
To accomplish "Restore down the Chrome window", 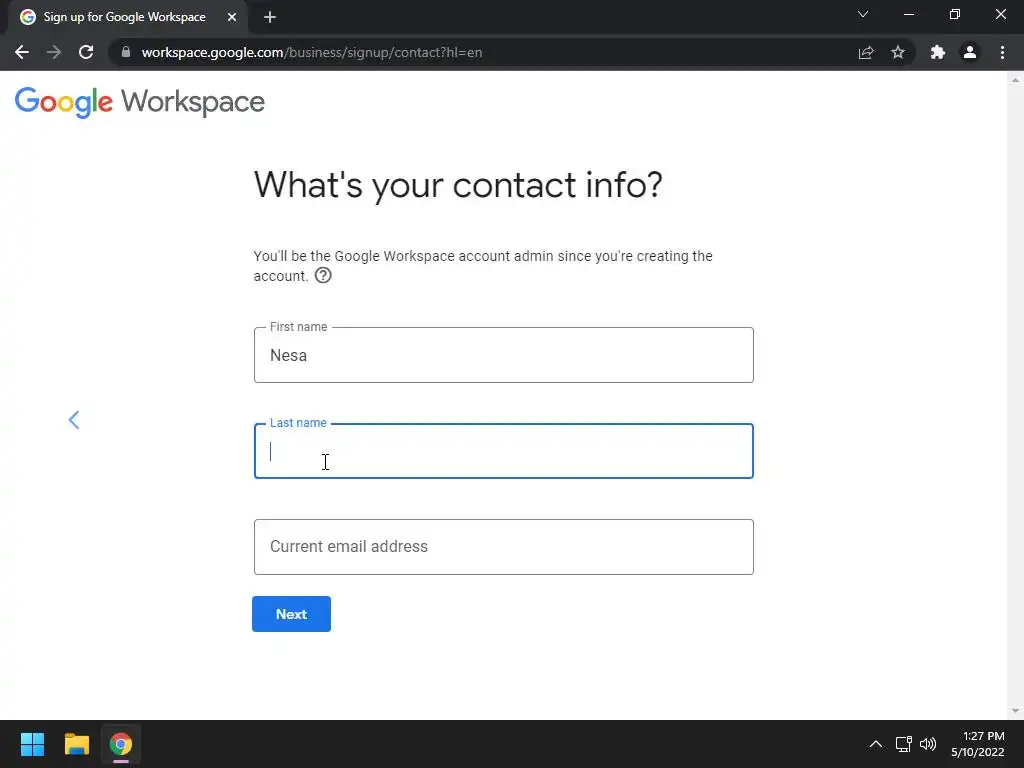I will tap(955, 14).
